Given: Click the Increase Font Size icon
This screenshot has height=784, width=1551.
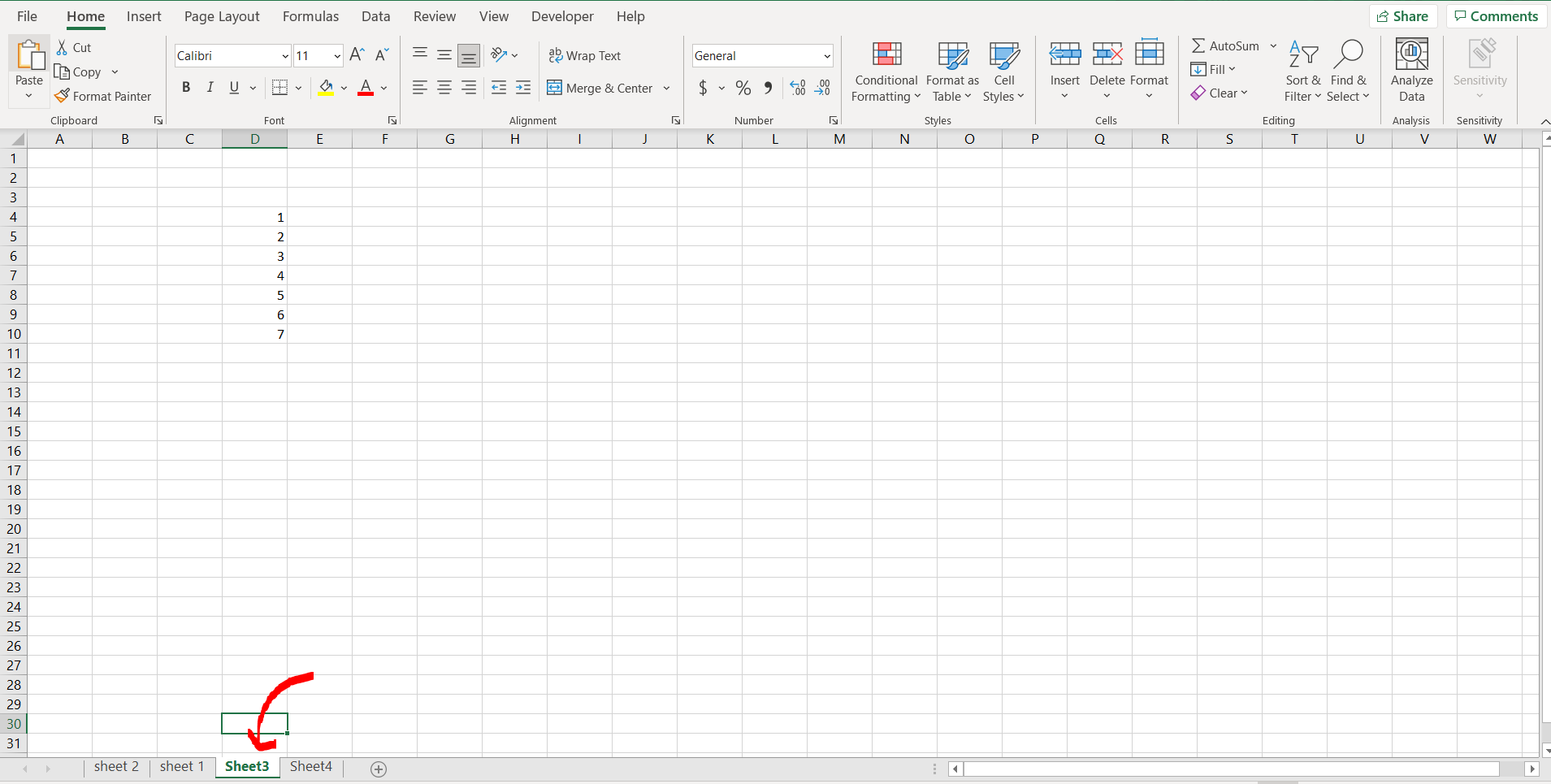Looking at the screenshot, I should [357, 55].
